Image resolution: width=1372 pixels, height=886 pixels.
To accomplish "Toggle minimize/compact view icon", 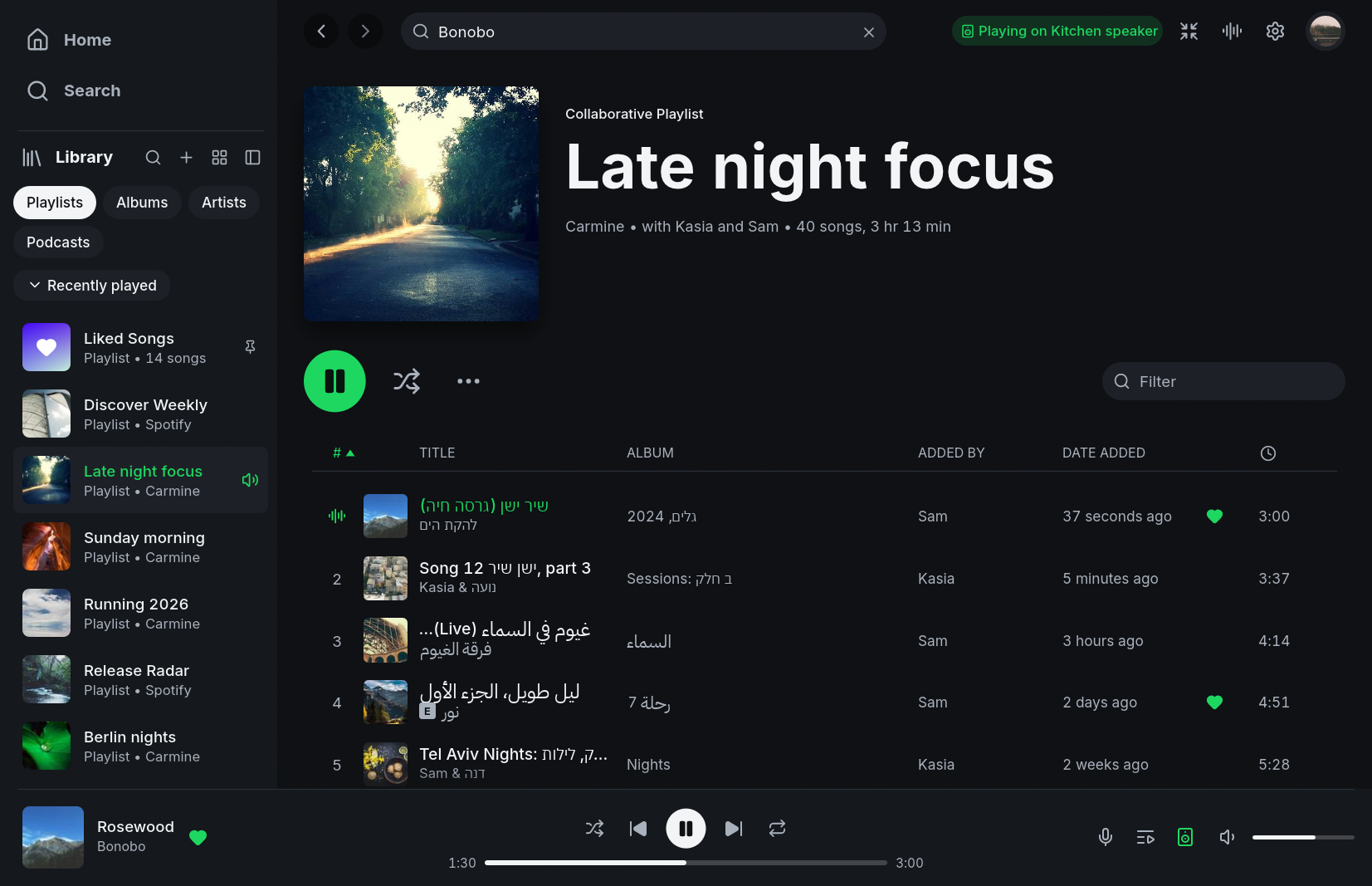I will (x=1189, y=32).
